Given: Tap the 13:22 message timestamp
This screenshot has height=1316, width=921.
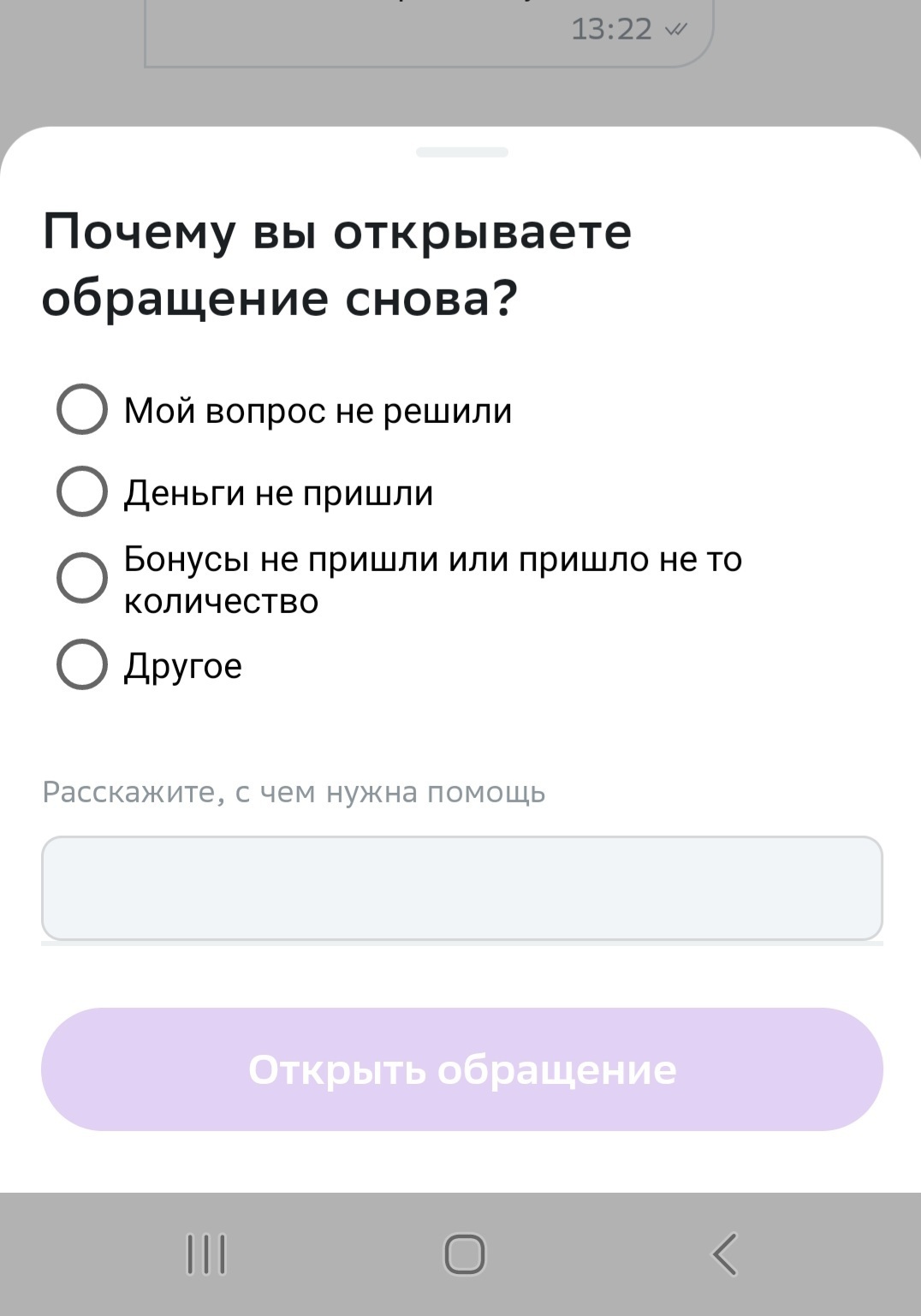Looking at the screenshot, I should 611,29.
